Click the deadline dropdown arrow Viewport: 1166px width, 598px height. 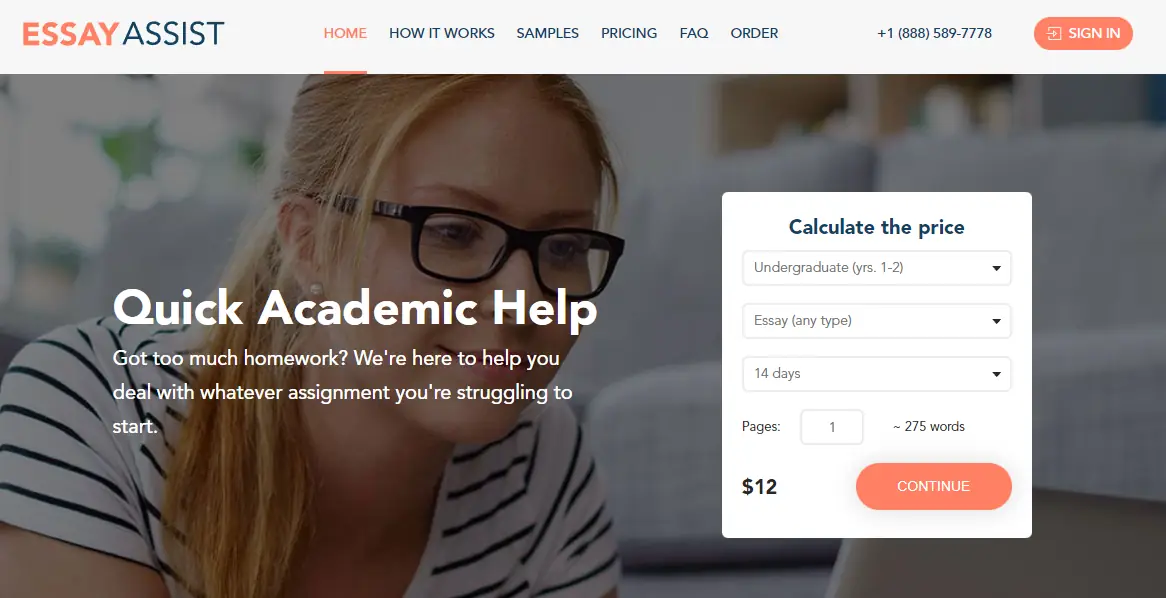[x=996, y=374]
